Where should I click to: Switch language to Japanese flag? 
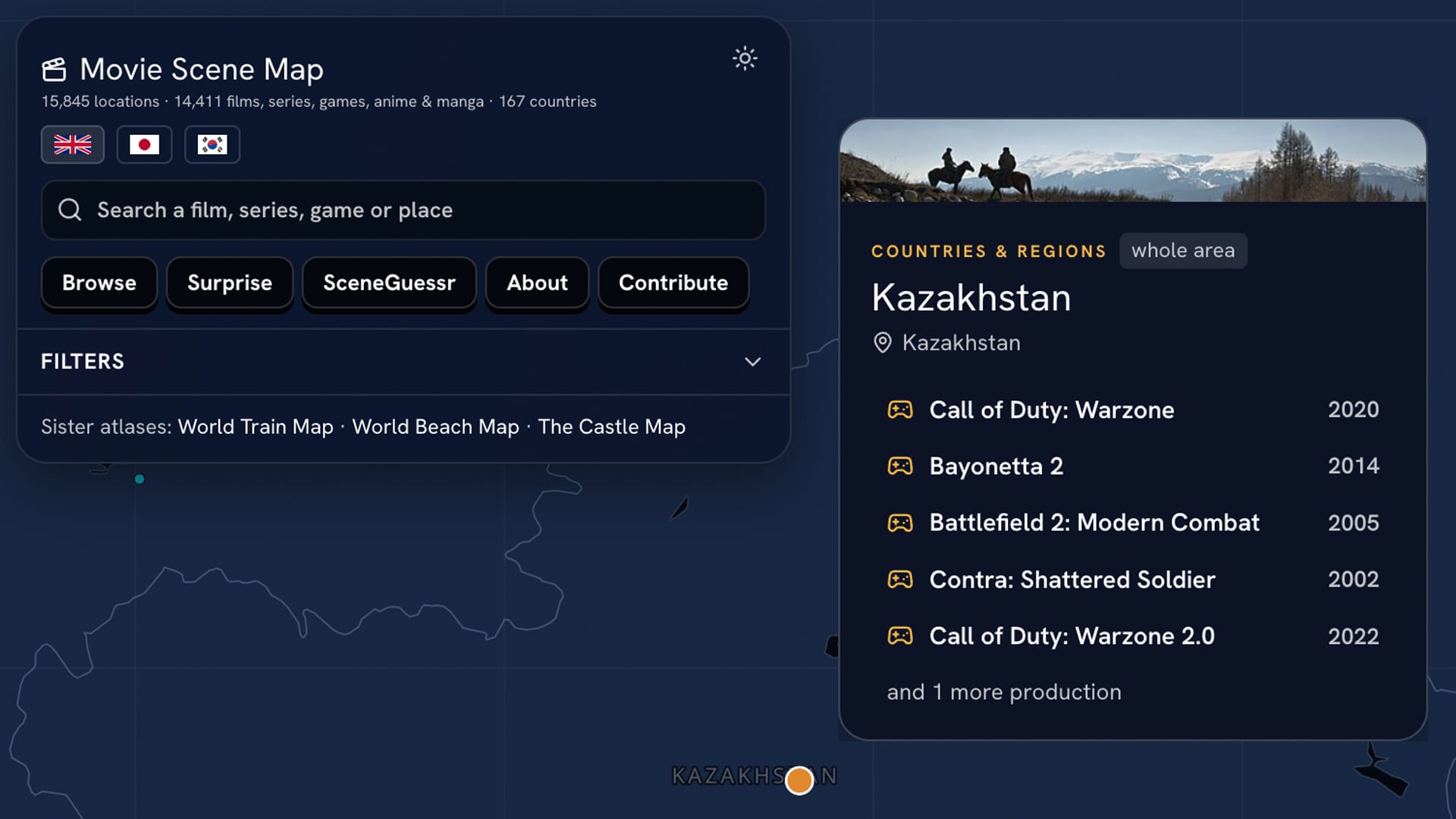(144, 144)
